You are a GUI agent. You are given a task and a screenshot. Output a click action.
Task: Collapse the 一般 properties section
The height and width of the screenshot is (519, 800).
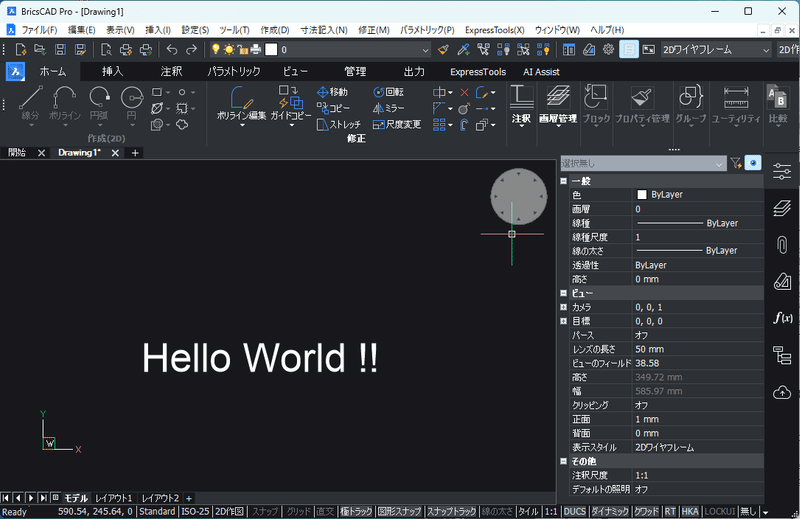(x=563, y=181)
